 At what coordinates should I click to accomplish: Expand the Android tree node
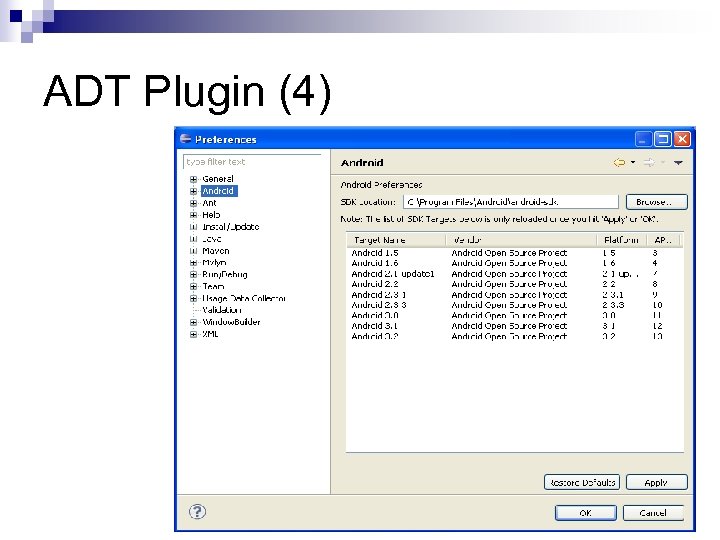click(x=193, y=191)
